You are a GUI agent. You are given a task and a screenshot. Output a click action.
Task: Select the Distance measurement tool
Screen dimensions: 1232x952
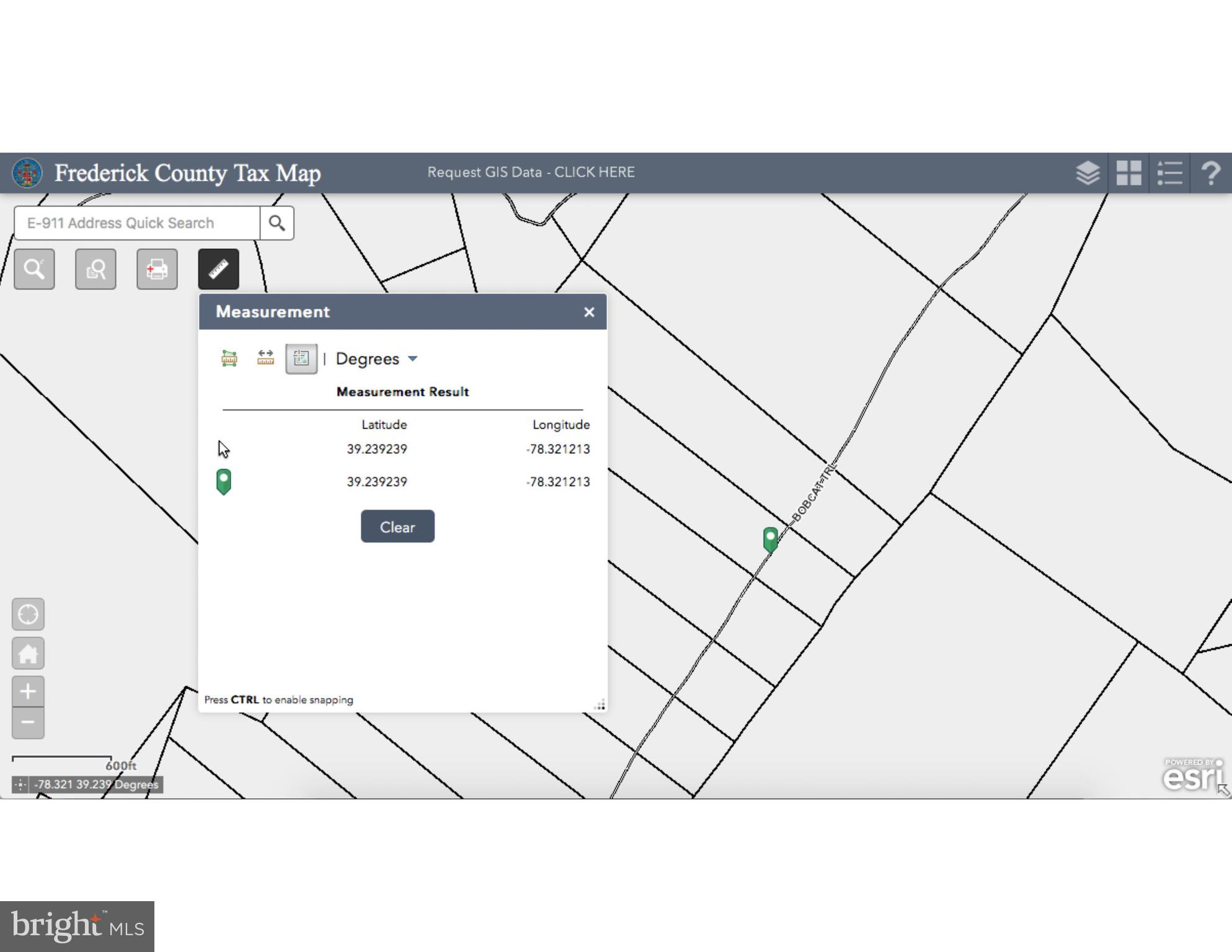click(265, 358)
